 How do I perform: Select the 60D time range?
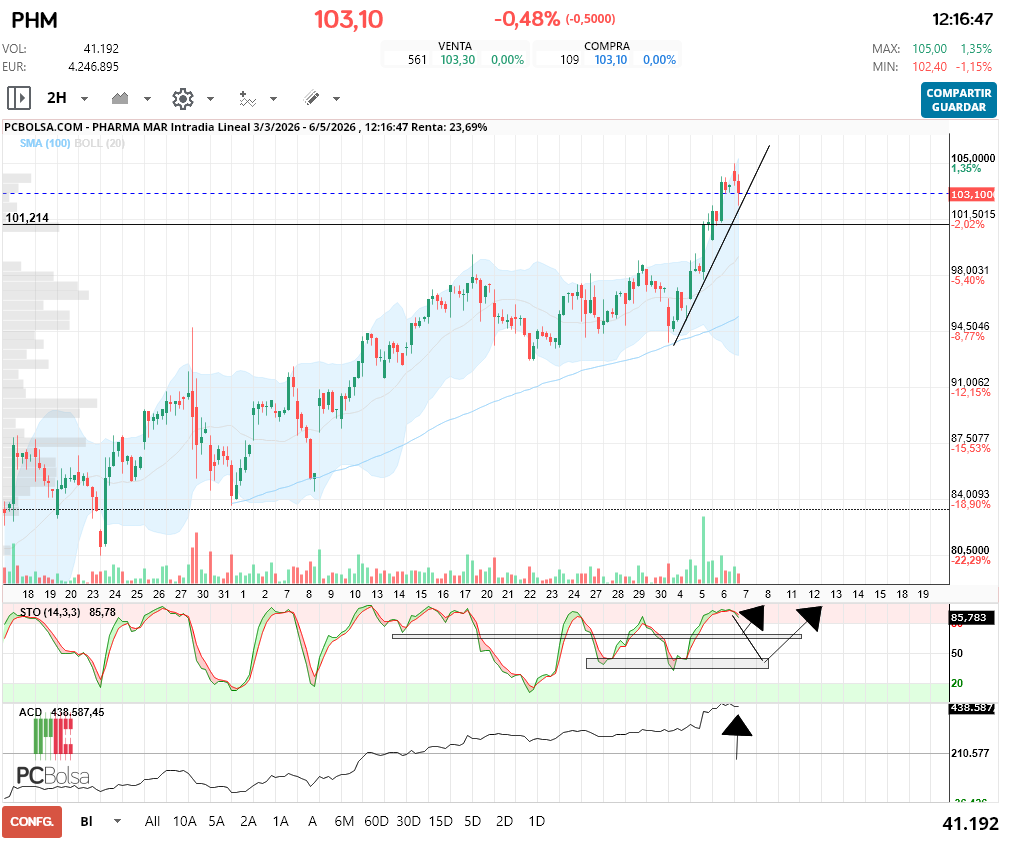click(x=376, y=821)
